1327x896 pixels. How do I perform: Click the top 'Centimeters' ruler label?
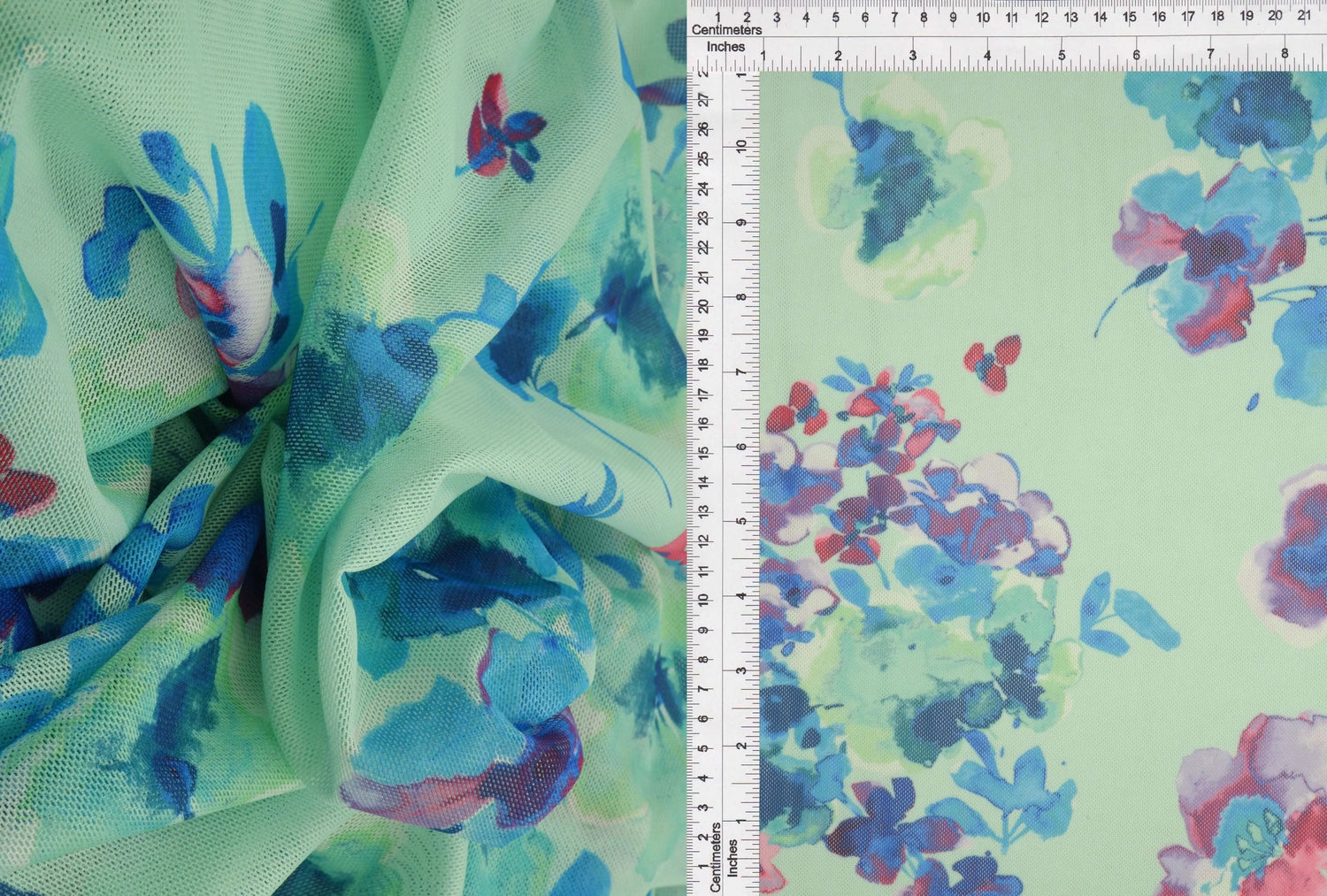point(727,29)
